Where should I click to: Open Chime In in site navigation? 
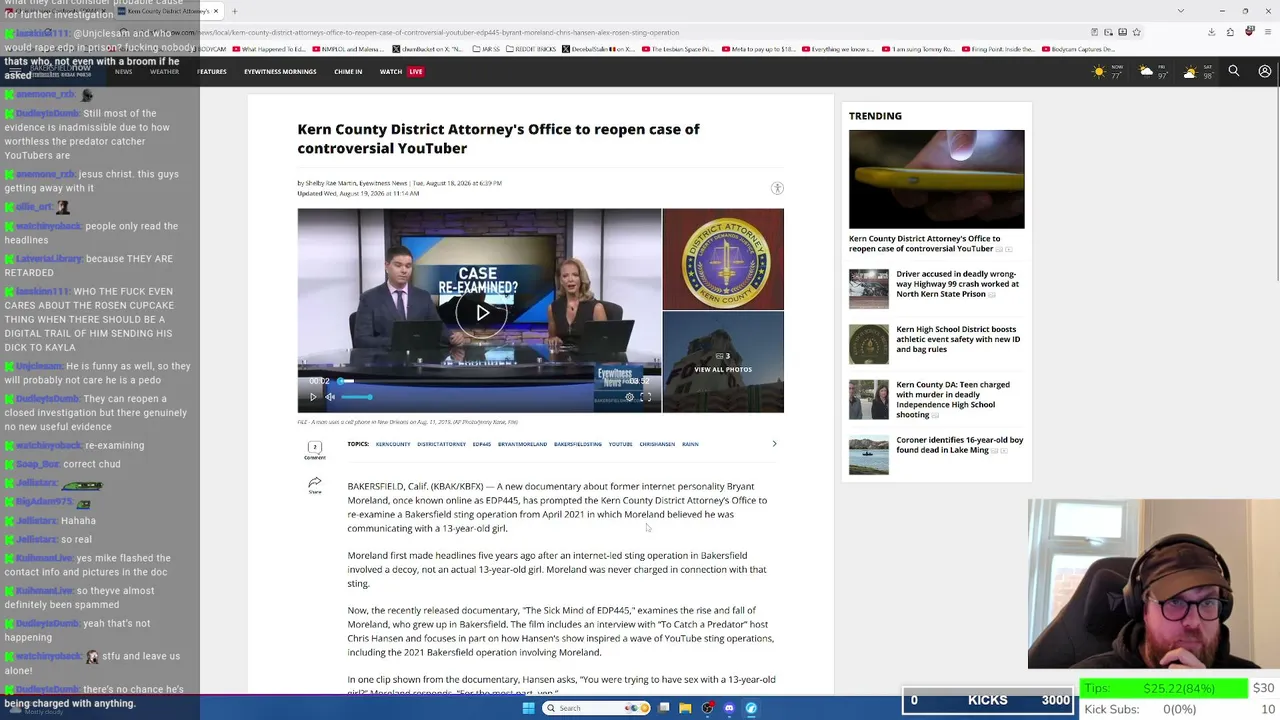[x=348, y=72]
